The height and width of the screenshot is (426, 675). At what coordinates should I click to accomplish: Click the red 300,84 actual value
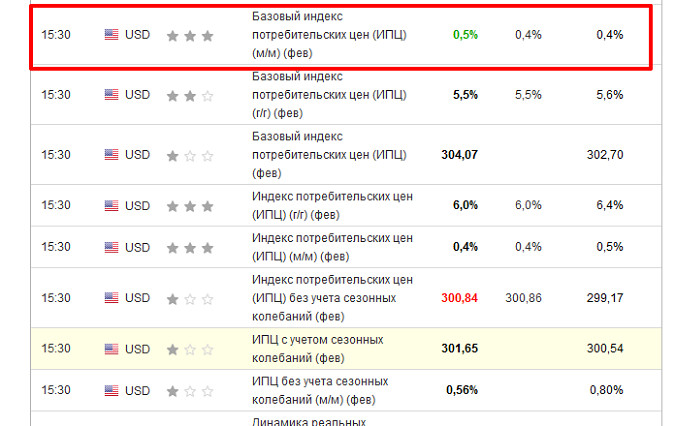click(459, 298)
